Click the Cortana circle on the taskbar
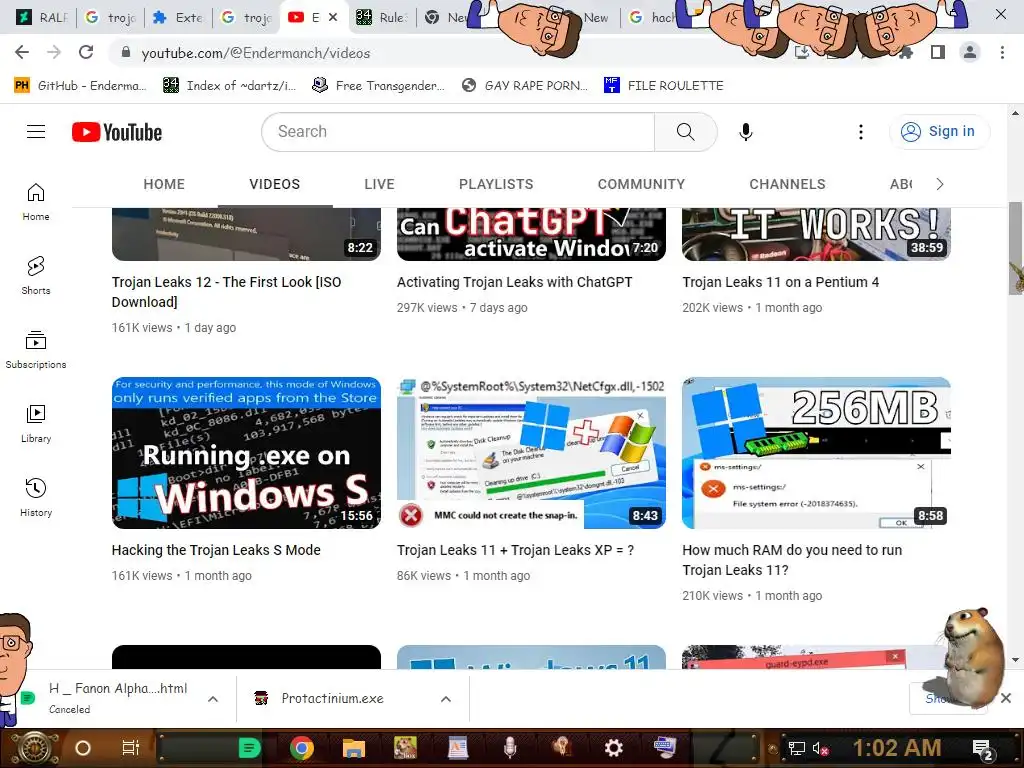 pos(83,748)
